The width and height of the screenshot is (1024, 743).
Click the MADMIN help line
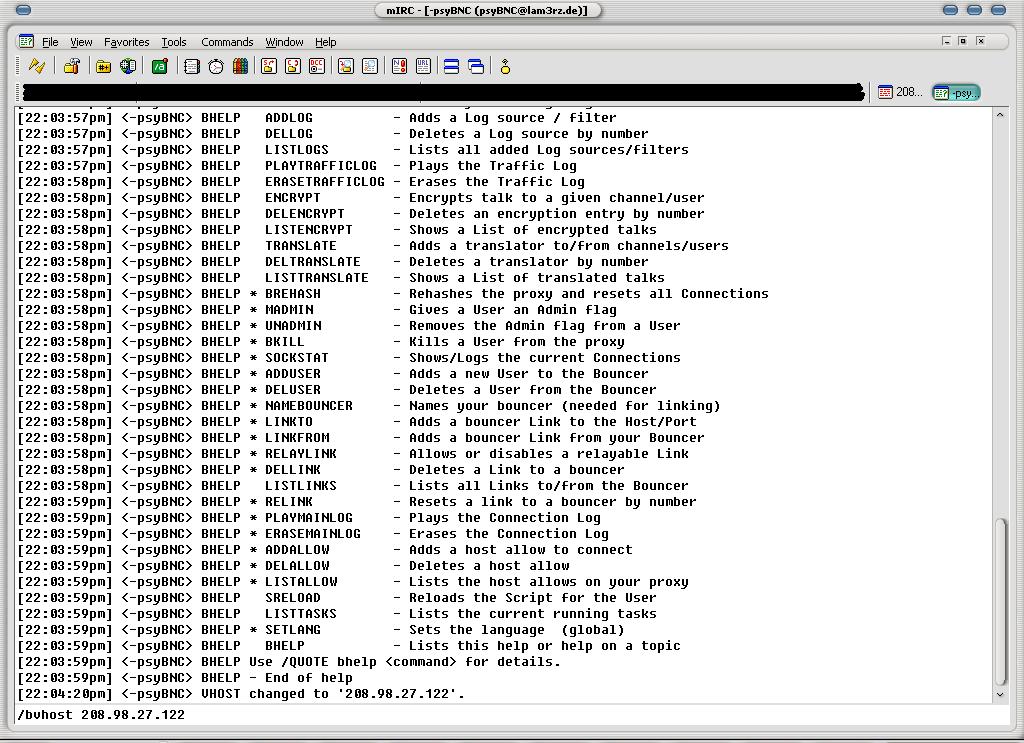(317, 309)
